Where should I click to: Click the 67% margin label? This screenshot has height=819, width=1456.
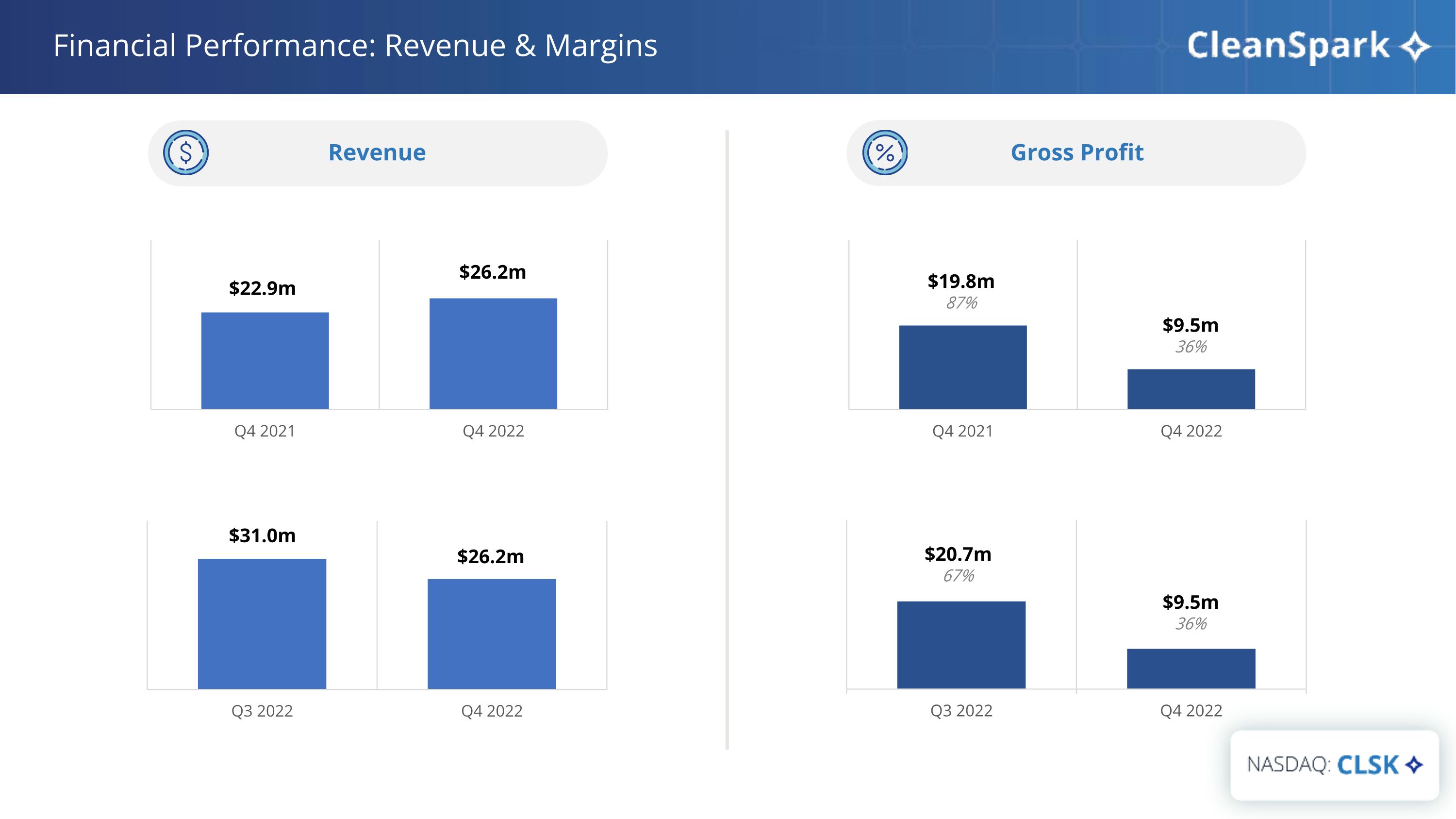tap(959, 576)
